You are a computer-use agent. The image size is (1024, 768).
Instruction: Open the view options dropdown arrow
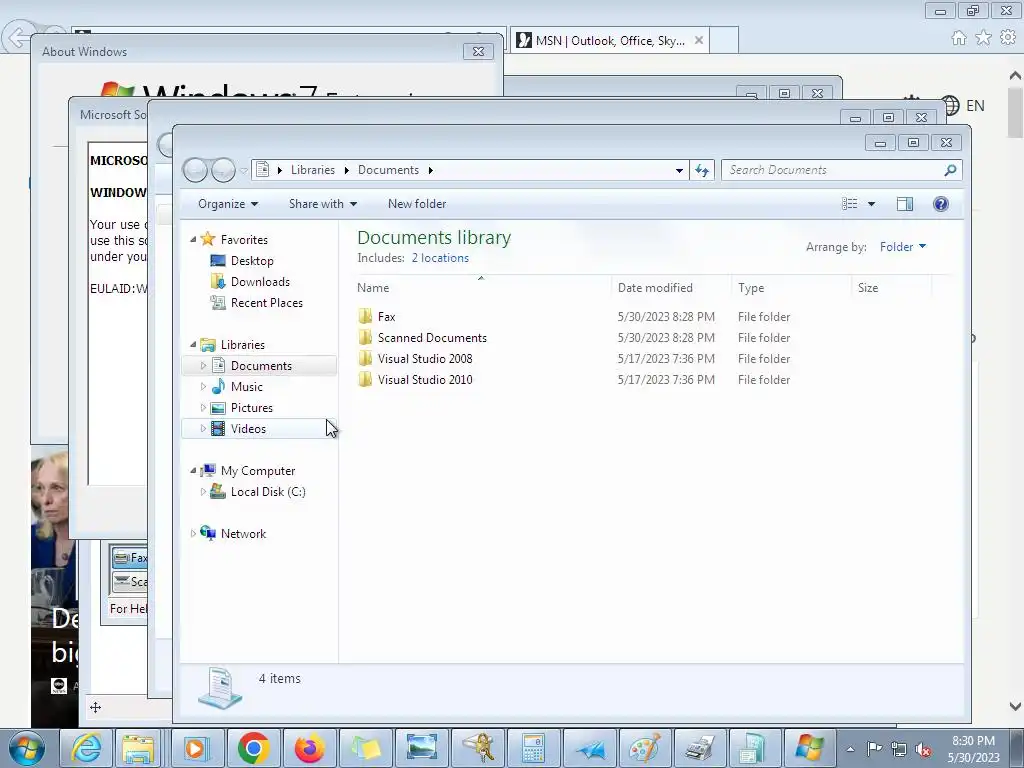pyautogui.click(x=871, y=204)
